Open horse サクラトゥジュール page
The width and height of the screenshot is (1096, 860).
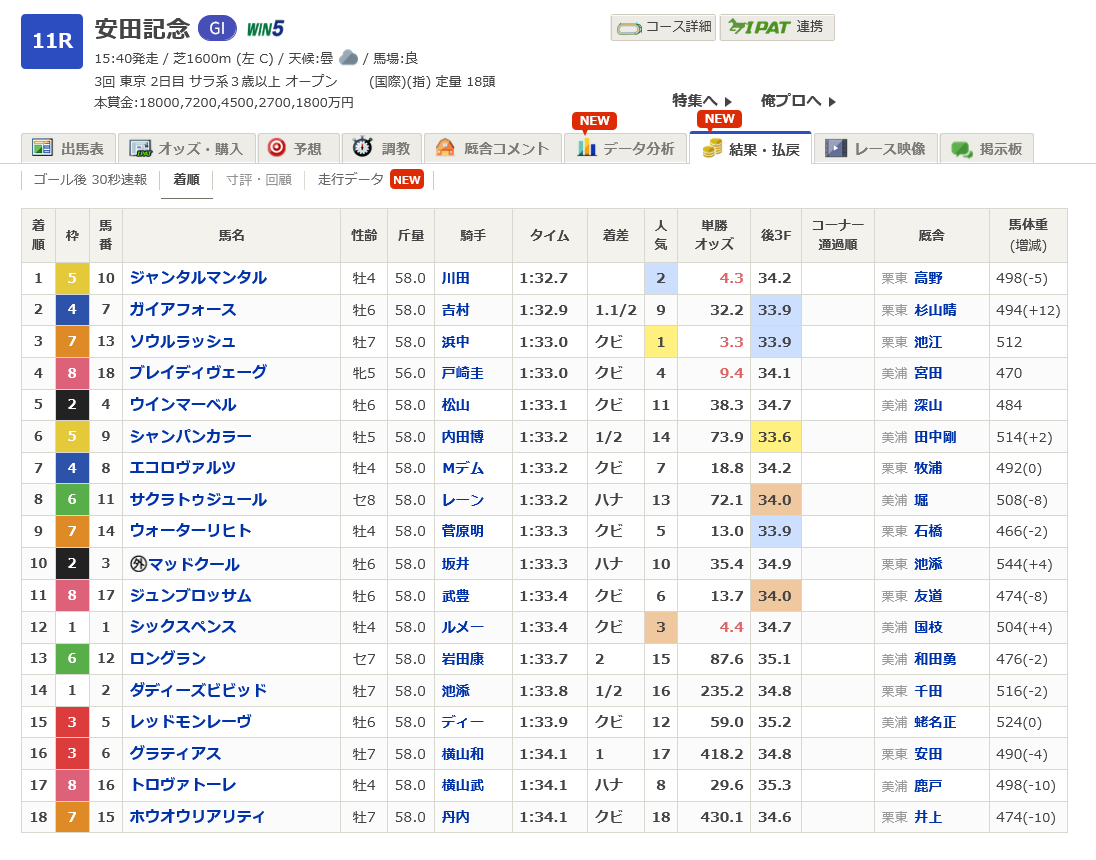[x=199, y=499]
